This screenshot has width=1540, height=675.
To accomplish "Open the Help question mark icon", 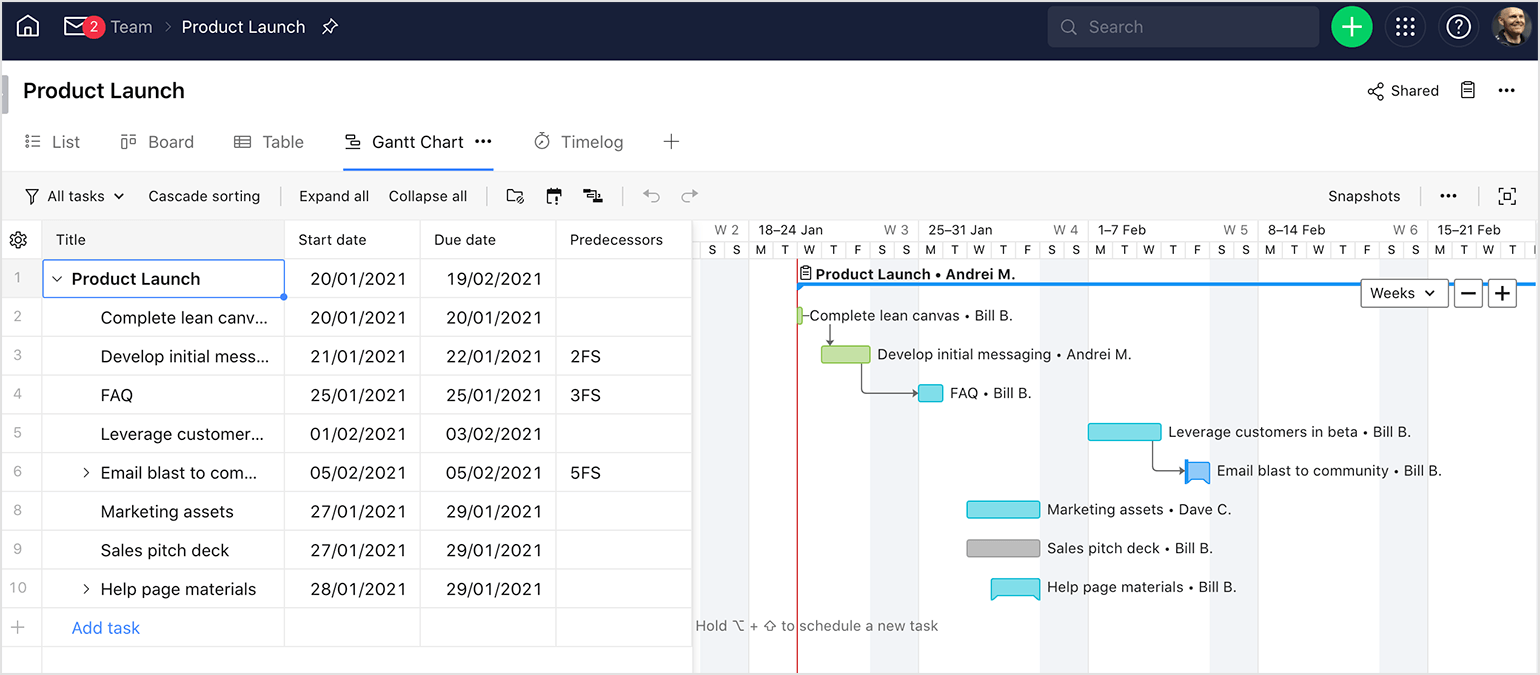I will 1459,27.
